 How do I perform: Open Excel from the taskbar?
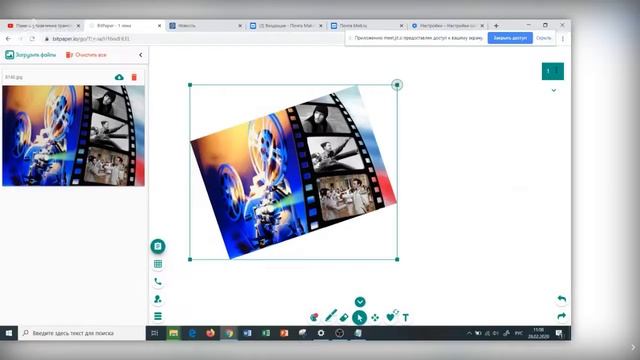266,333
